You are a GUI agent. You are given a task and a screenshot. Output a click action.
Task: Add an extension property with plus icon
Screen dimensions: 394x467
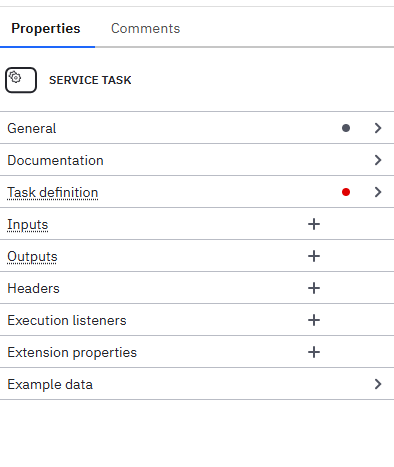(x=314, y=352)
